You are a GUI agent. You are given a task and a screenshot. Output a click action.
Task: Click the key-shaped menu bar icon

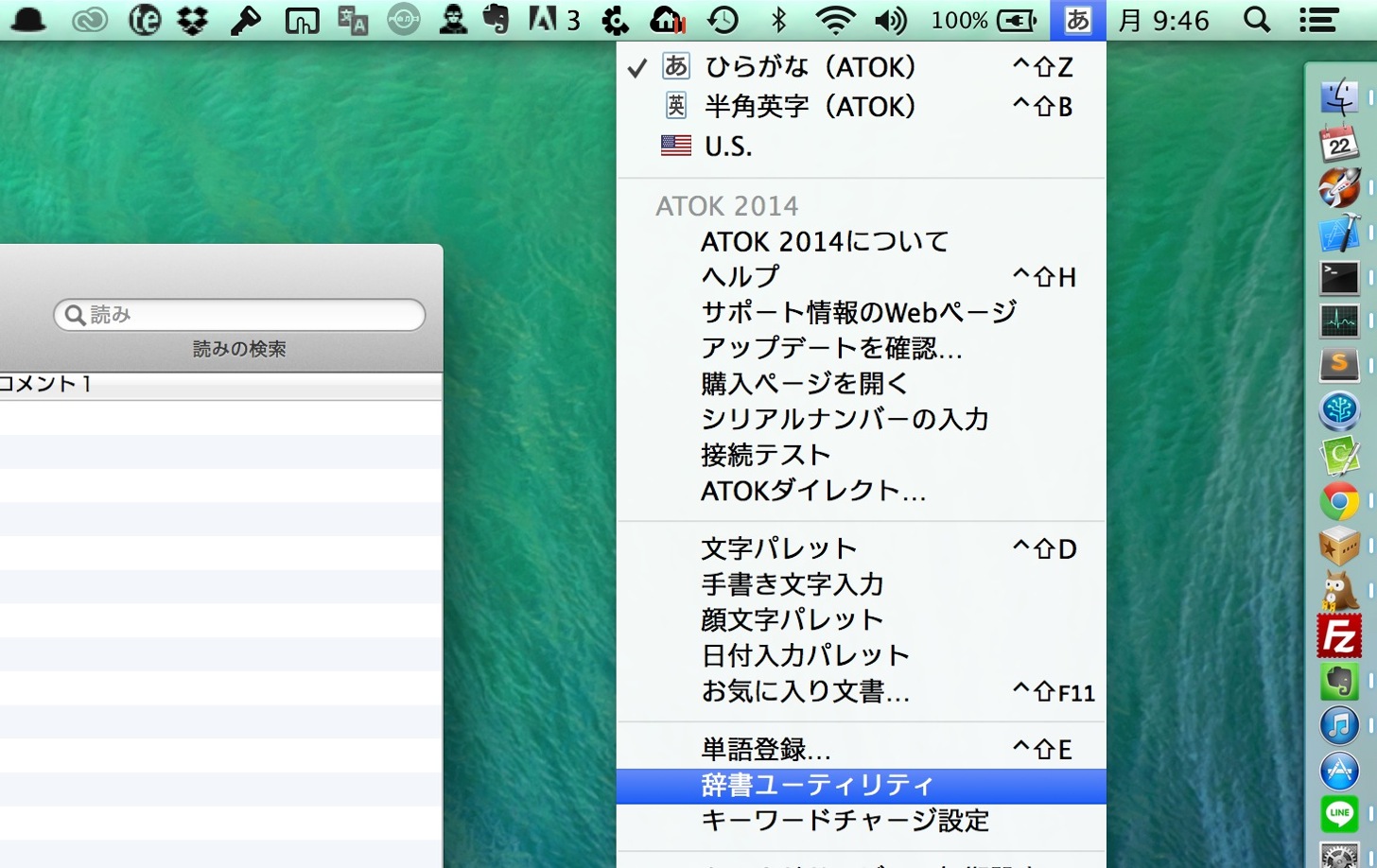tap(245, 20)
